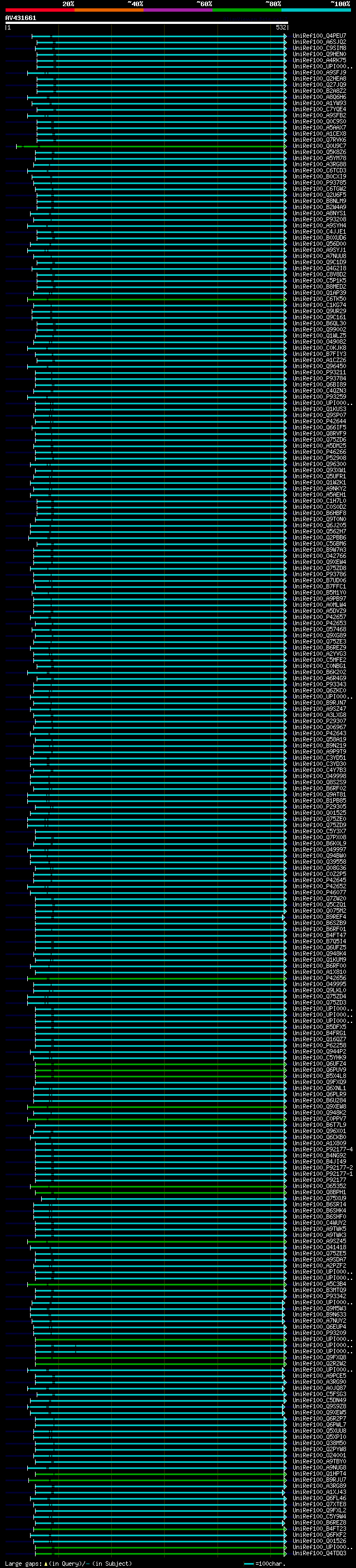Open the hit UniRef100_A9SYJ1
The width and height of the screenshot is (356, 1568).
319,250
